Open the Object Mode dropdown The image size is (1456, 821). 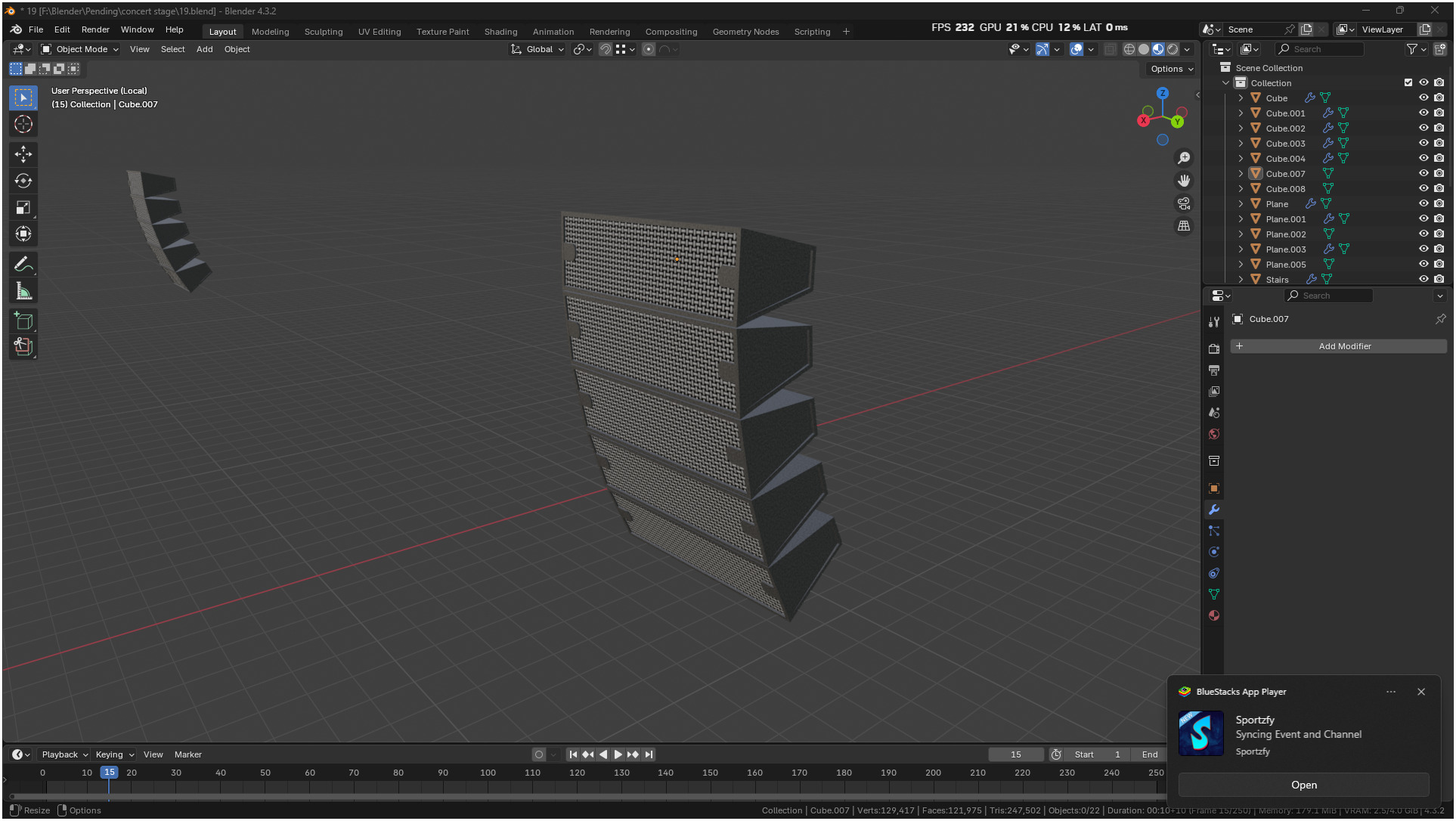click(80, 49)
